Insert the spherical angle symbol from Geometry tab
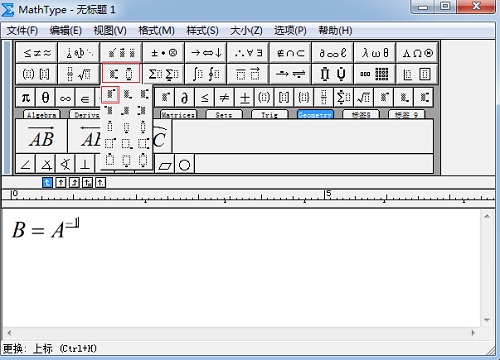 (x=66, y=164)
